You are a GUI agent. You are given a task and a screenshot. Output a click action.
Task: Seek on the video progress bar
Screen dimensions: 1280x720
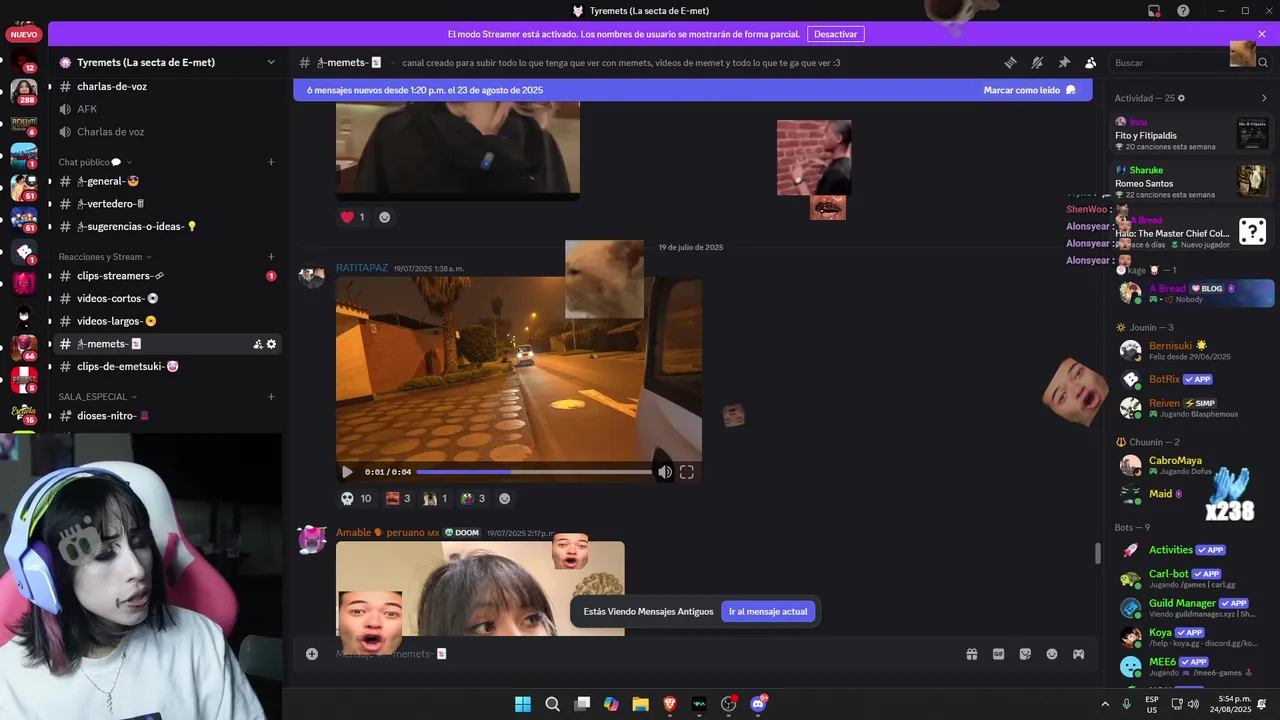coord(534,472)
